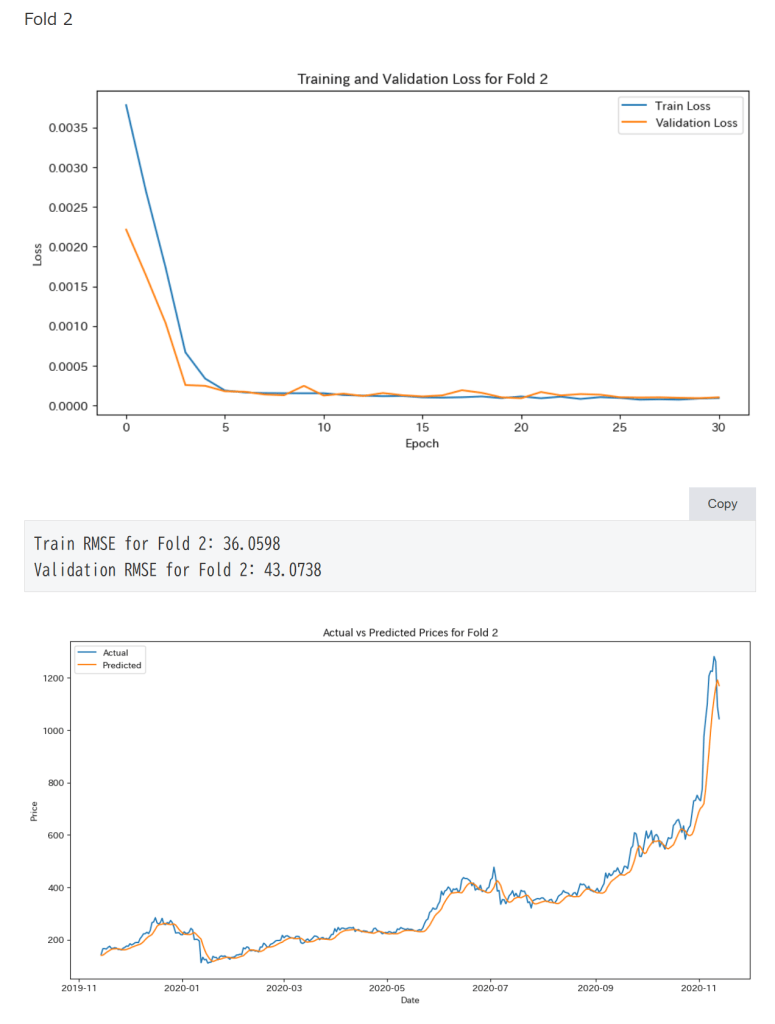775x1024 pixels.
Task: Click the blue Actual legend line
Action: [88, 653]
